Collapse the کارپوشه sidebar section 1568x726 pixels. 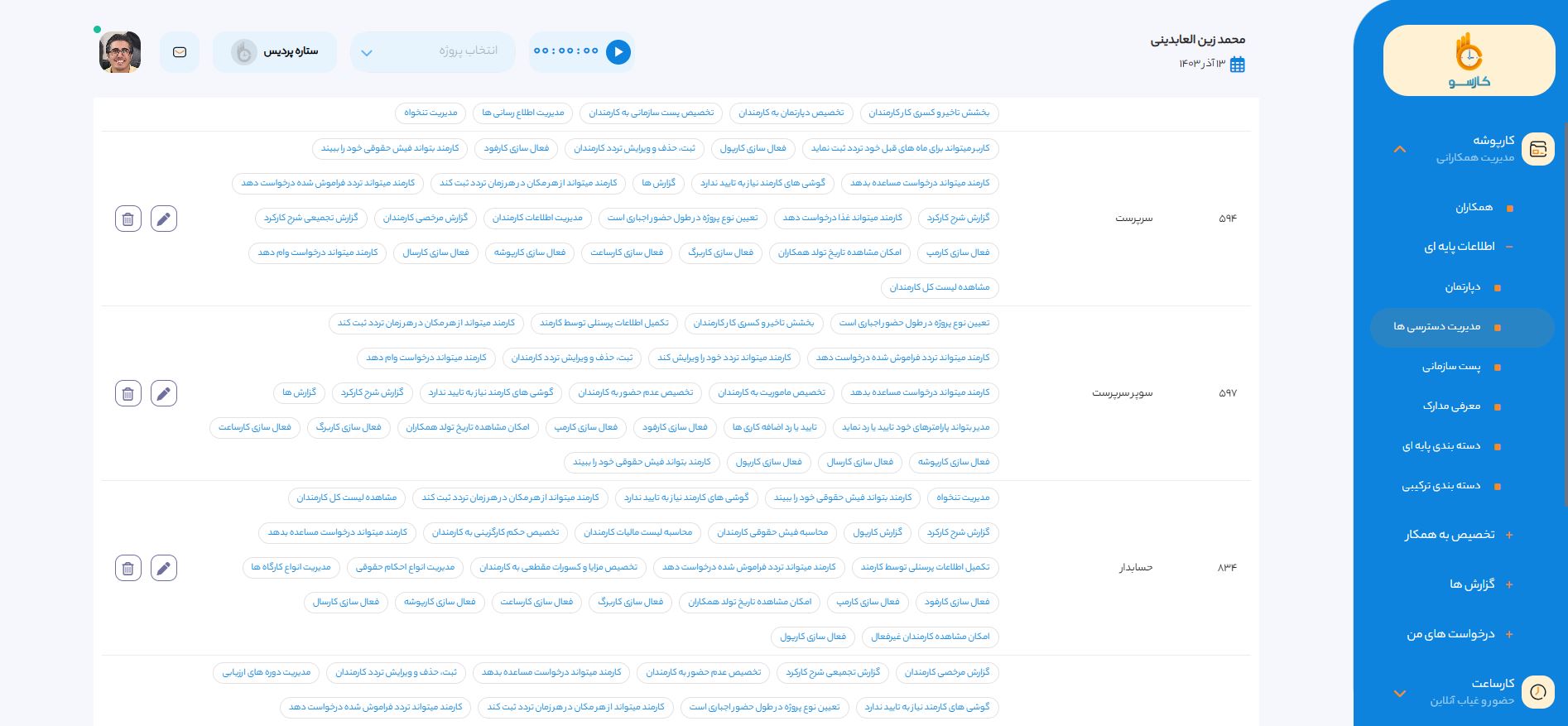[x=1399, y=149]
